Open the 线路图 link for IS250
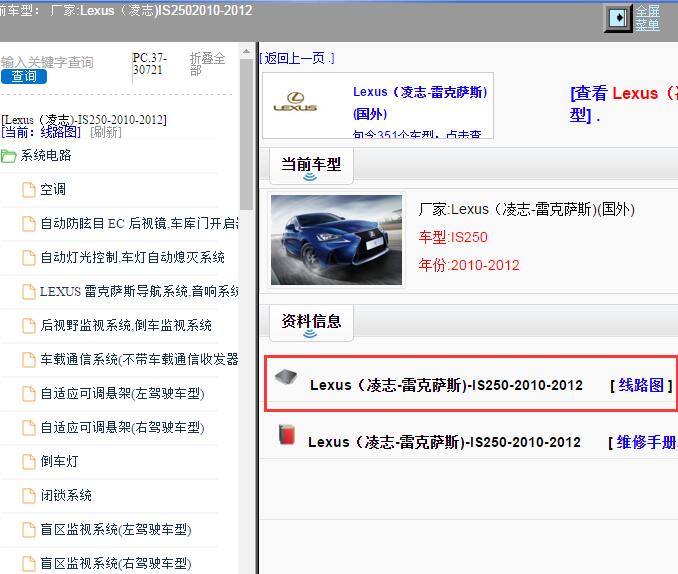678x574 pixels. coord(641,385)
